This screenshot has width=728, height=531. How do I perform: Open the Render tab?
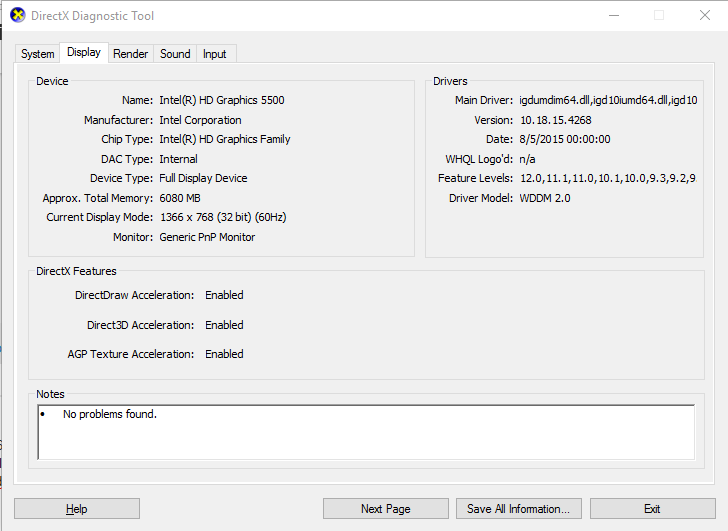(130, 54)
